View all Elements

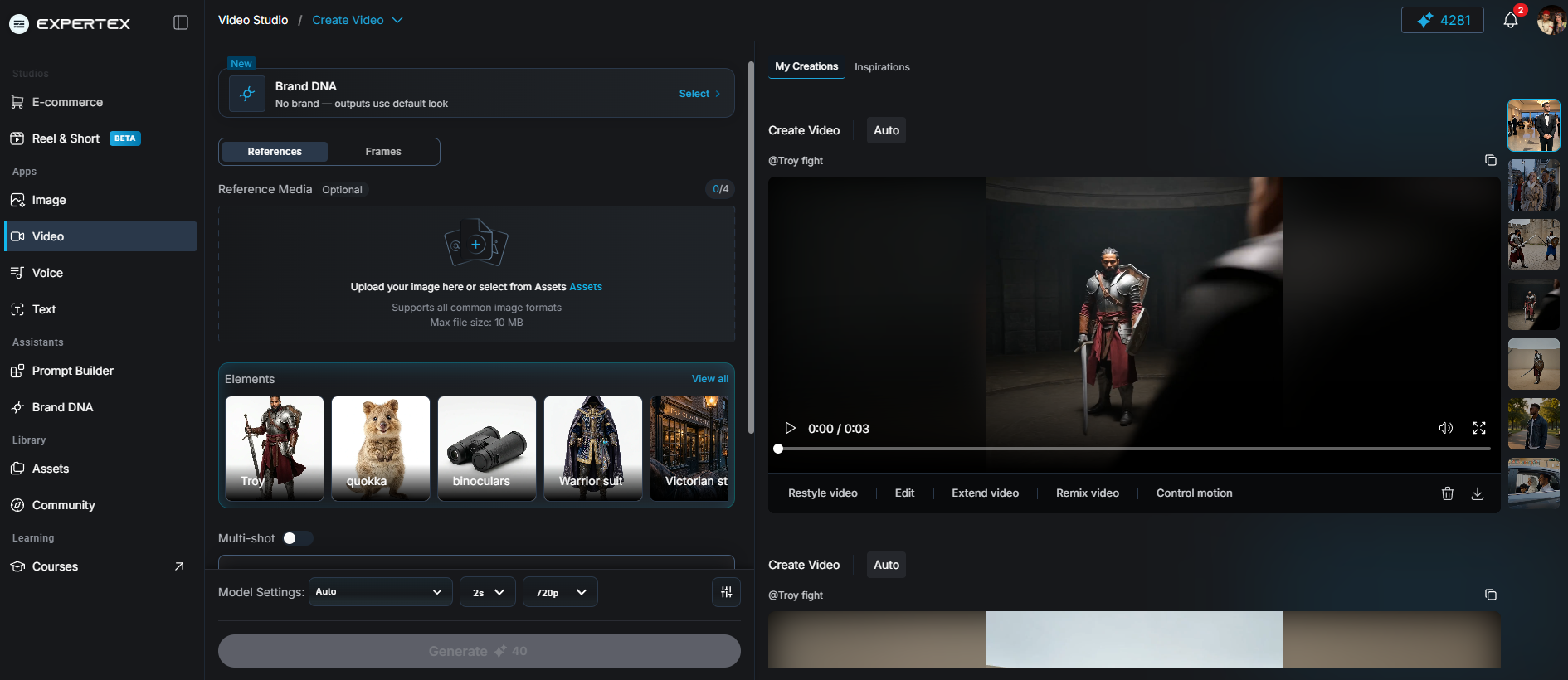[x=710, y=379]
